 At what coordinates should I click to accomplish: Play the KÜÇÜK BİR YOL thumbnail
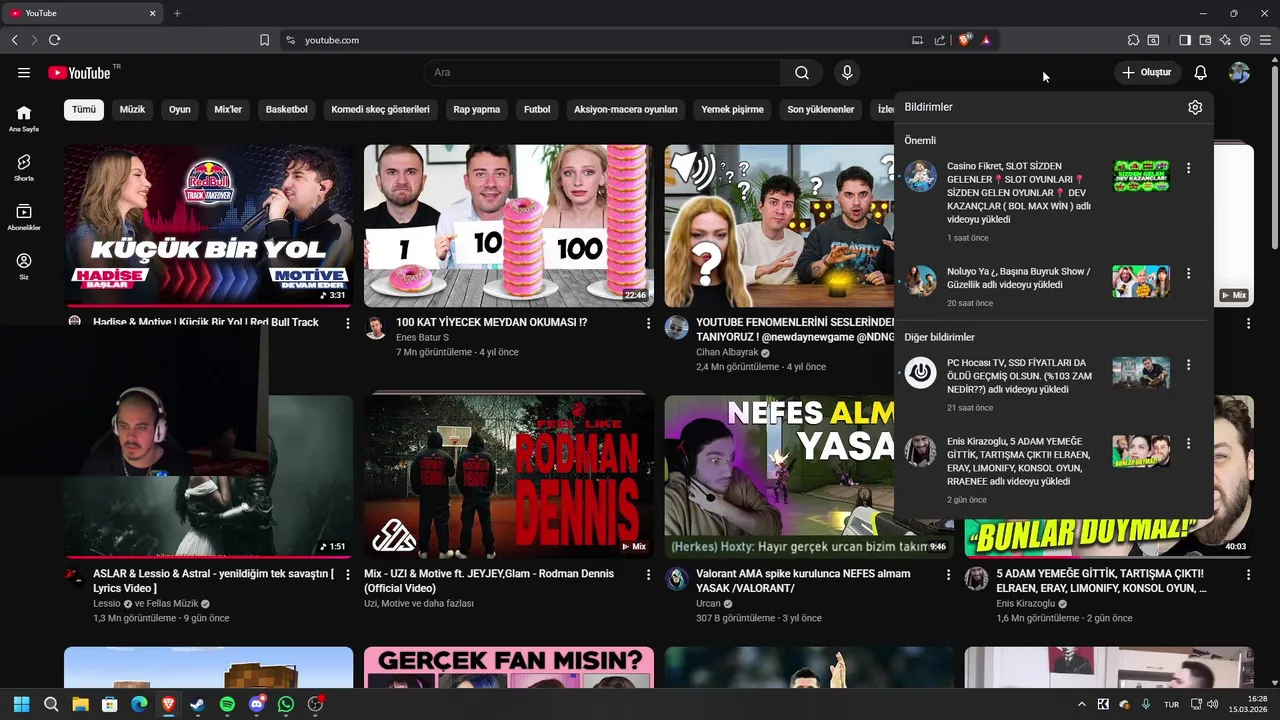point(209,226)
